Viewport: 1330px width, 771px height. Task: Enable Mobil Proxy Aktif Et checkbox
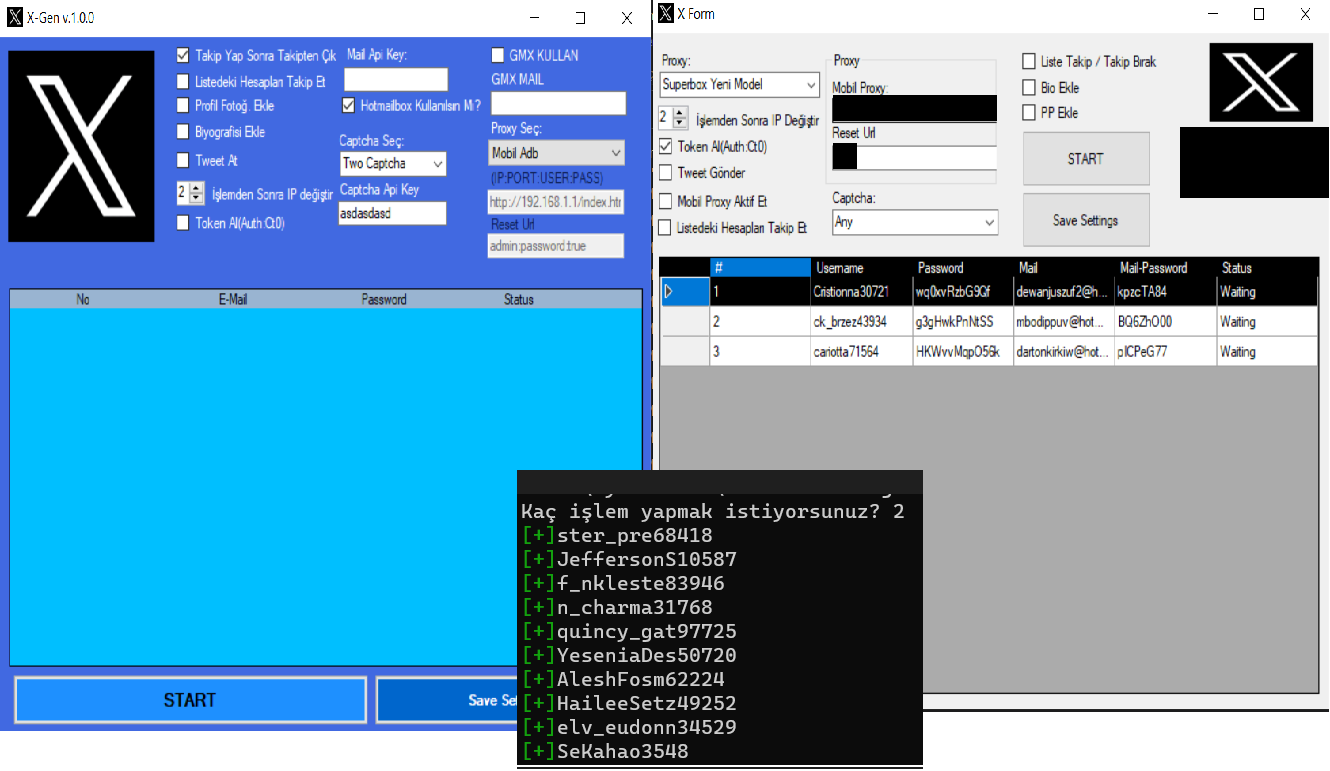point(666,202)
